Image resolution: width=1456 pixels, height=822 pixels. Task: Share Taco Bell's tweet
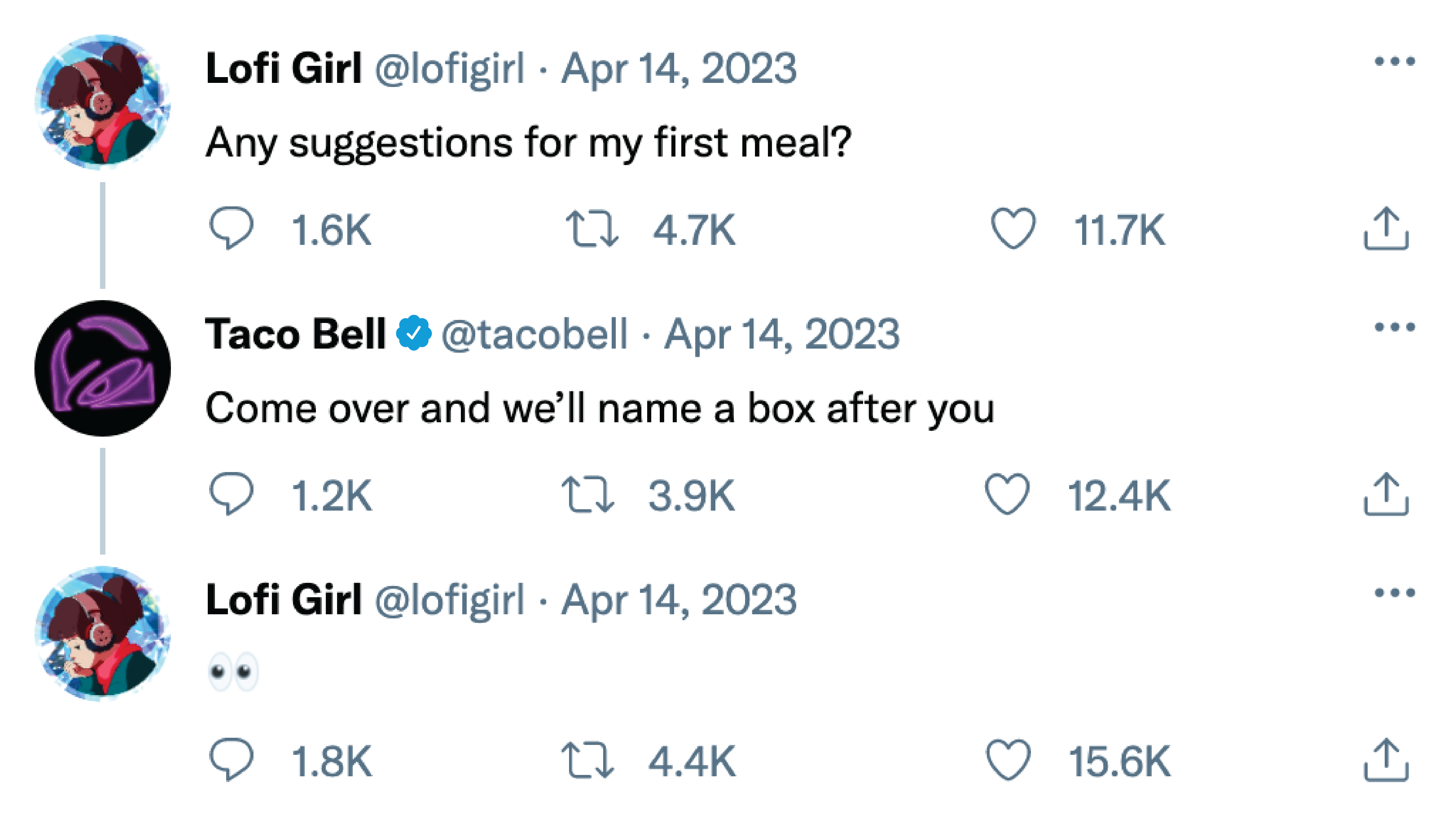[x=1386, y=494]
